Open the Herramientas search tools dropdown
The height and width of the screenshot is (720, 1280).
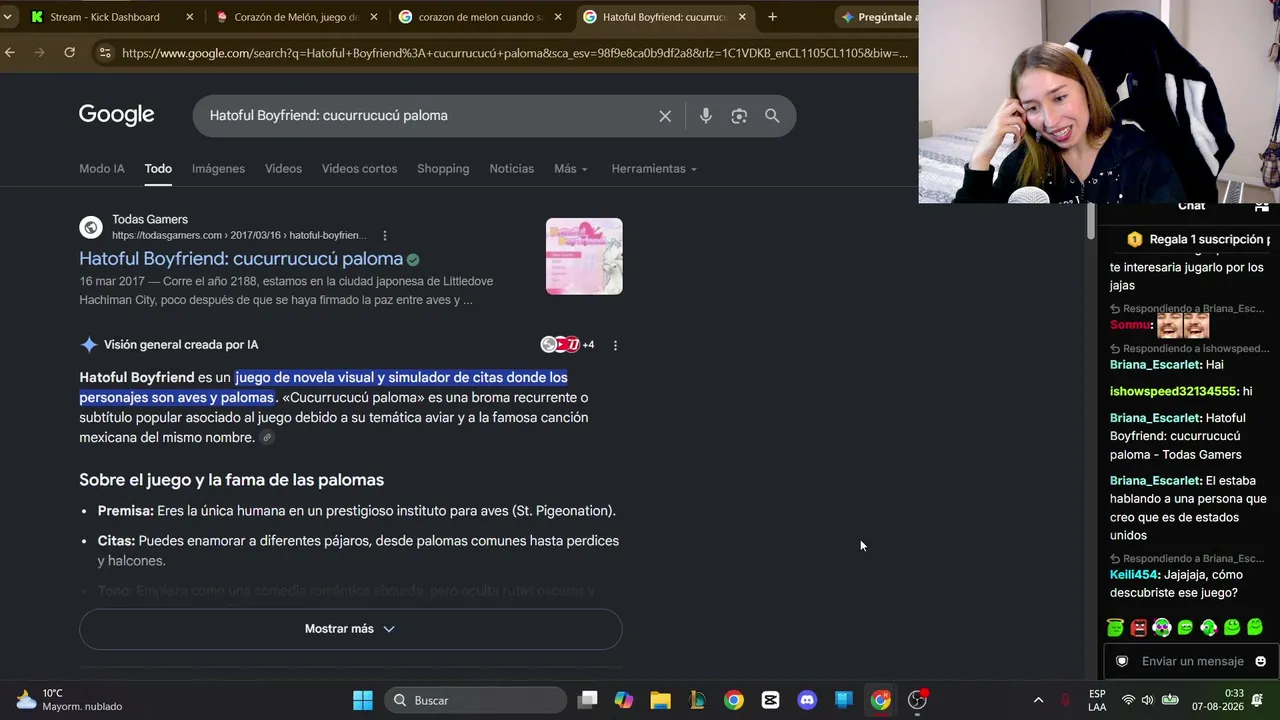(654, 169)
